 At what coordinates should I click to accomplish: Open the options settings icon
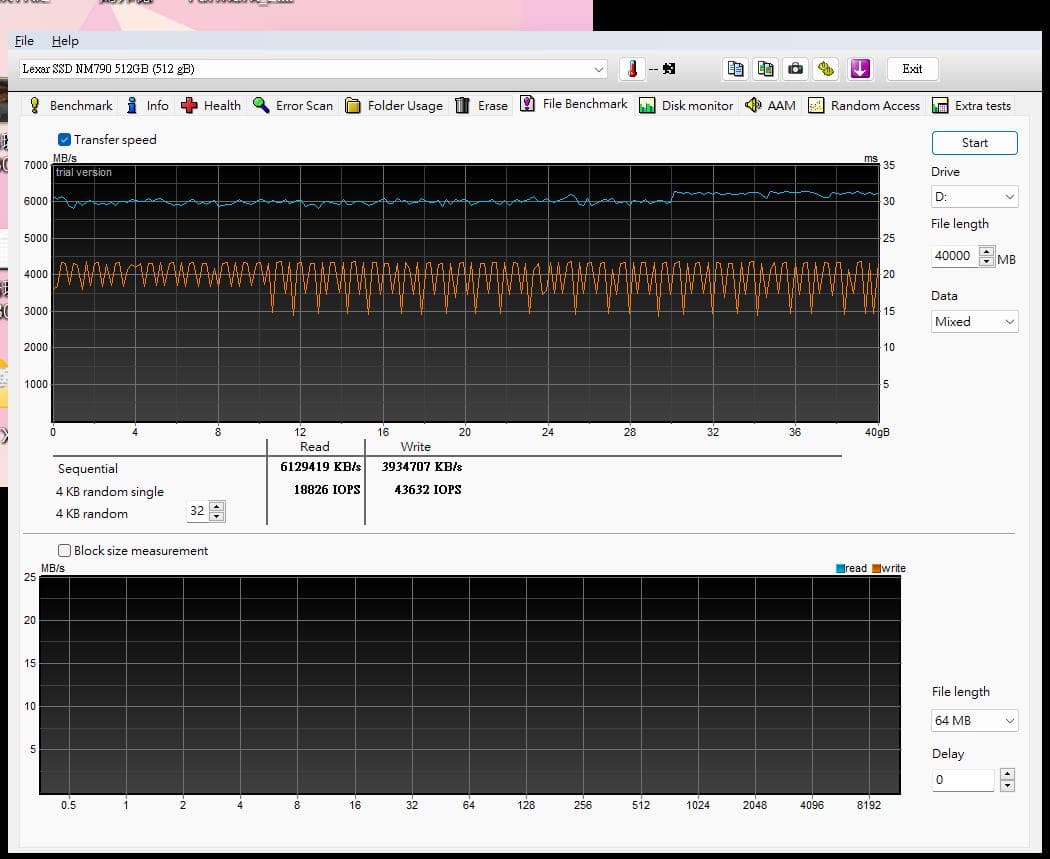[826, 69]
